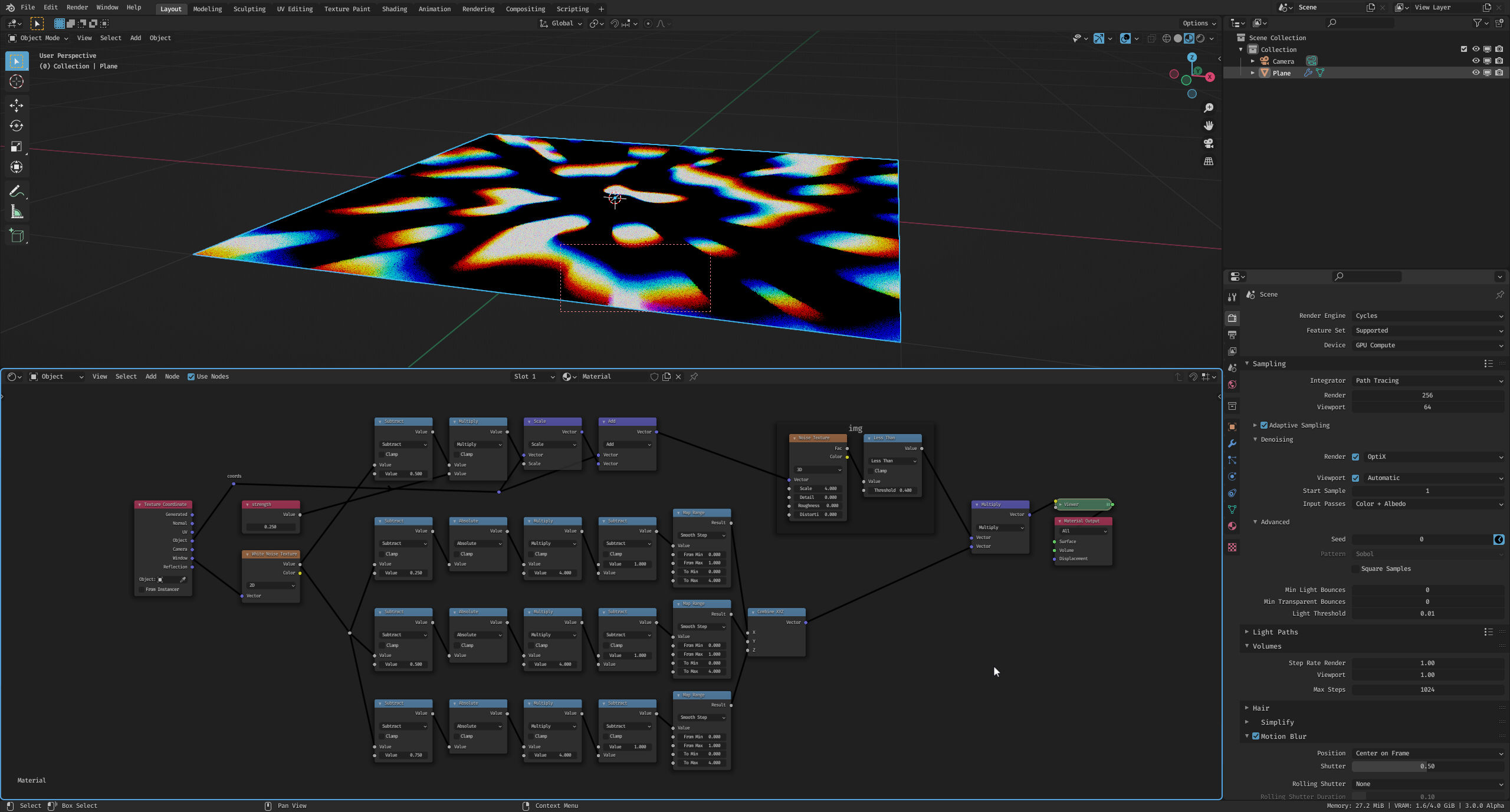This screenshot has height=812, width=1510.
Task: Disable Viewport denoising checkbox
Action: [x=1355, y=478]
